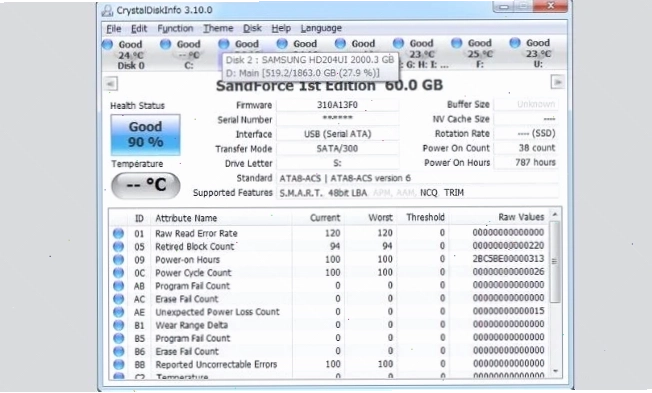
Task: Click status orb for Retired Block Count
Action: tap(119, 247)
